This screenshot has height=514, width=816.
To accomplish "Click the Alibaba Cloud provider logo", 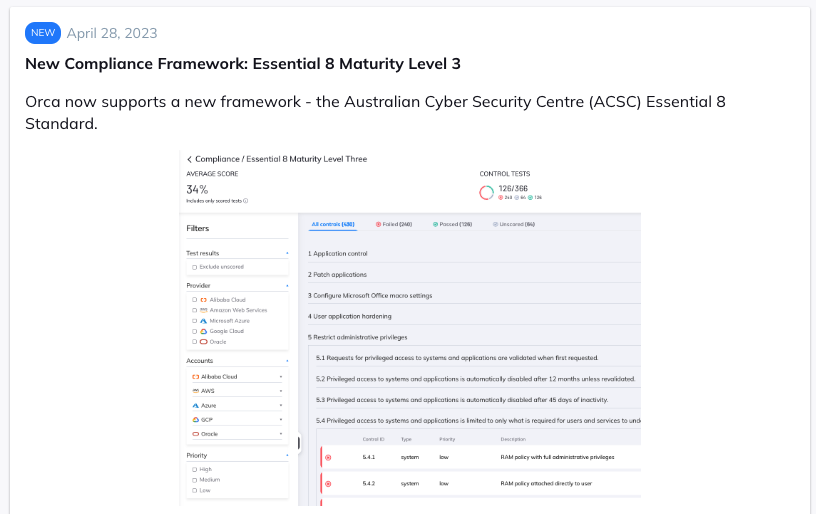I will coord(203,300).
